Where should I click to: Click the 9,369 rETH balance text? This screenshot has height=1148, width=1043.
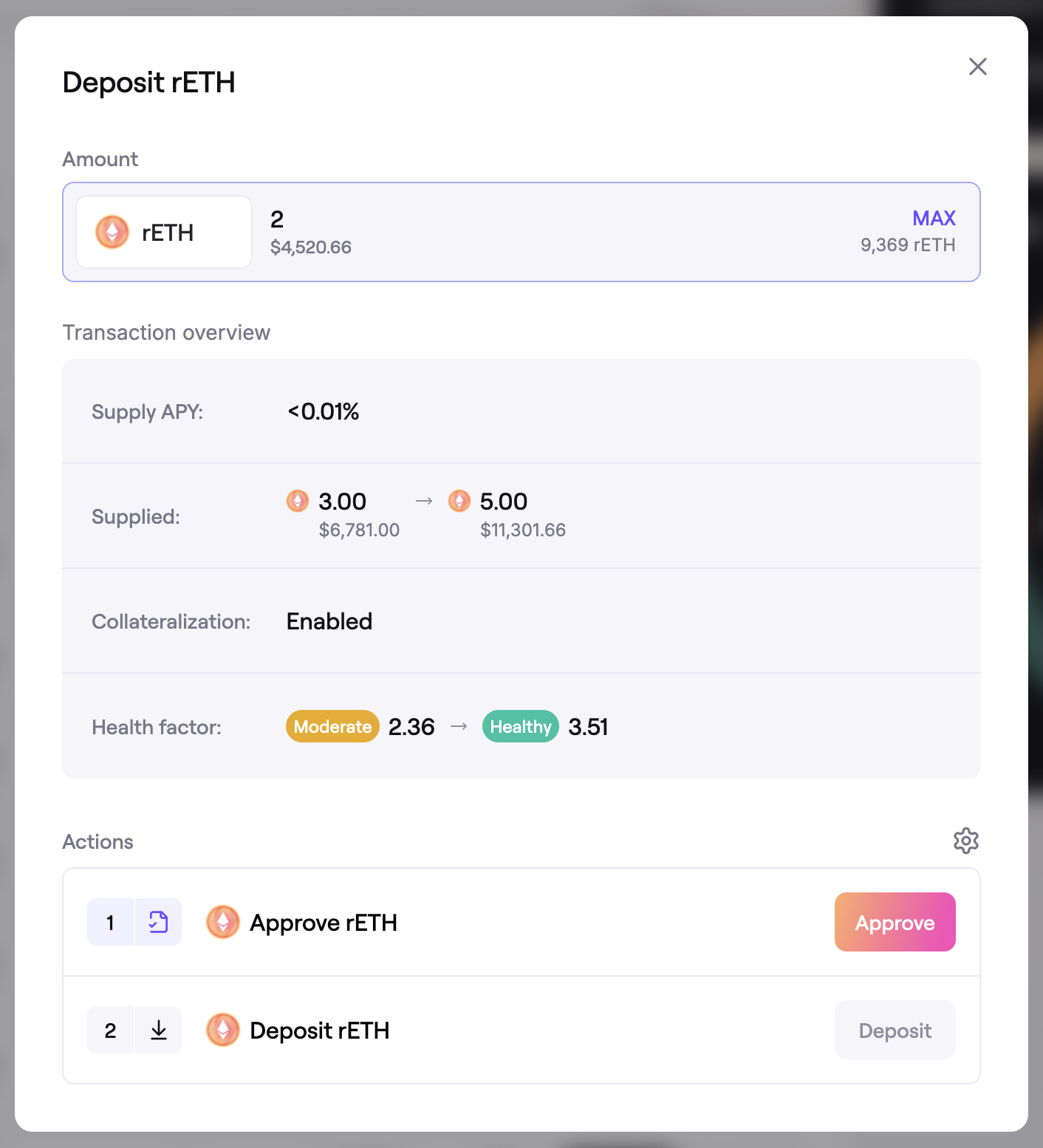[908, 245]
